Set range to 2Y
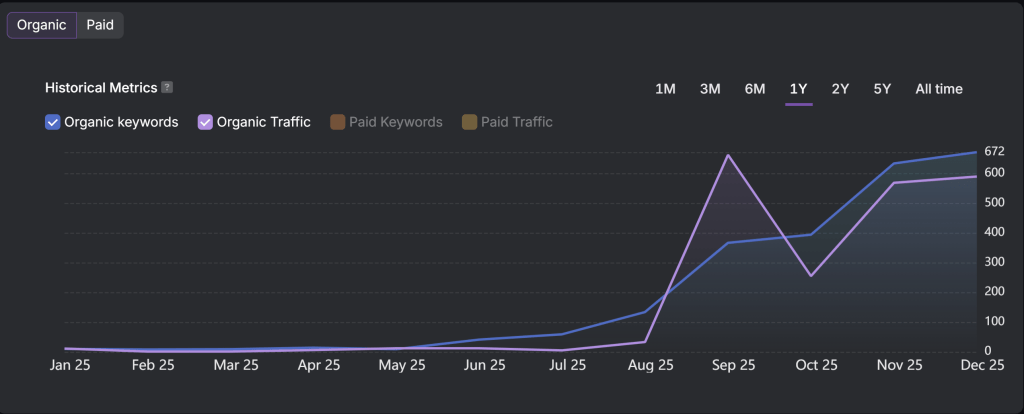The image size is (1024, 414). [x=840, y=89]
